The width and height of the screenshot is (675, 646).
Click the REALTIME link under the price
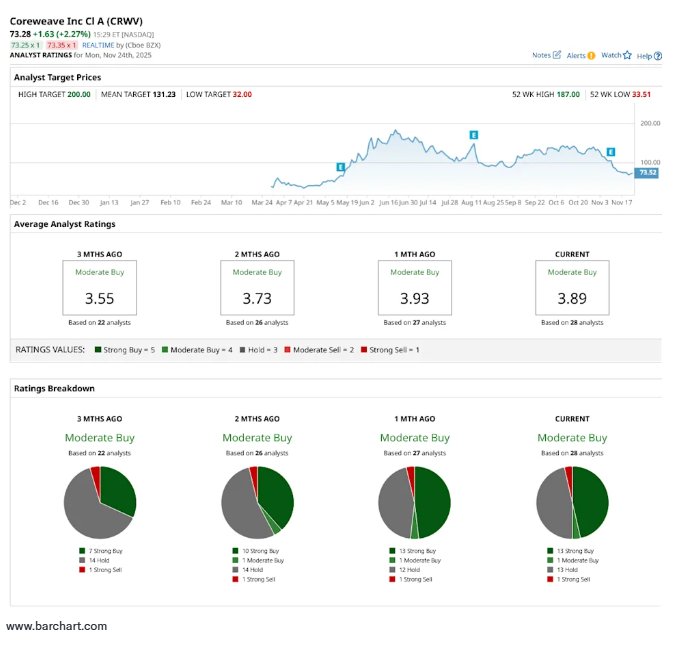tap(95, 45)
